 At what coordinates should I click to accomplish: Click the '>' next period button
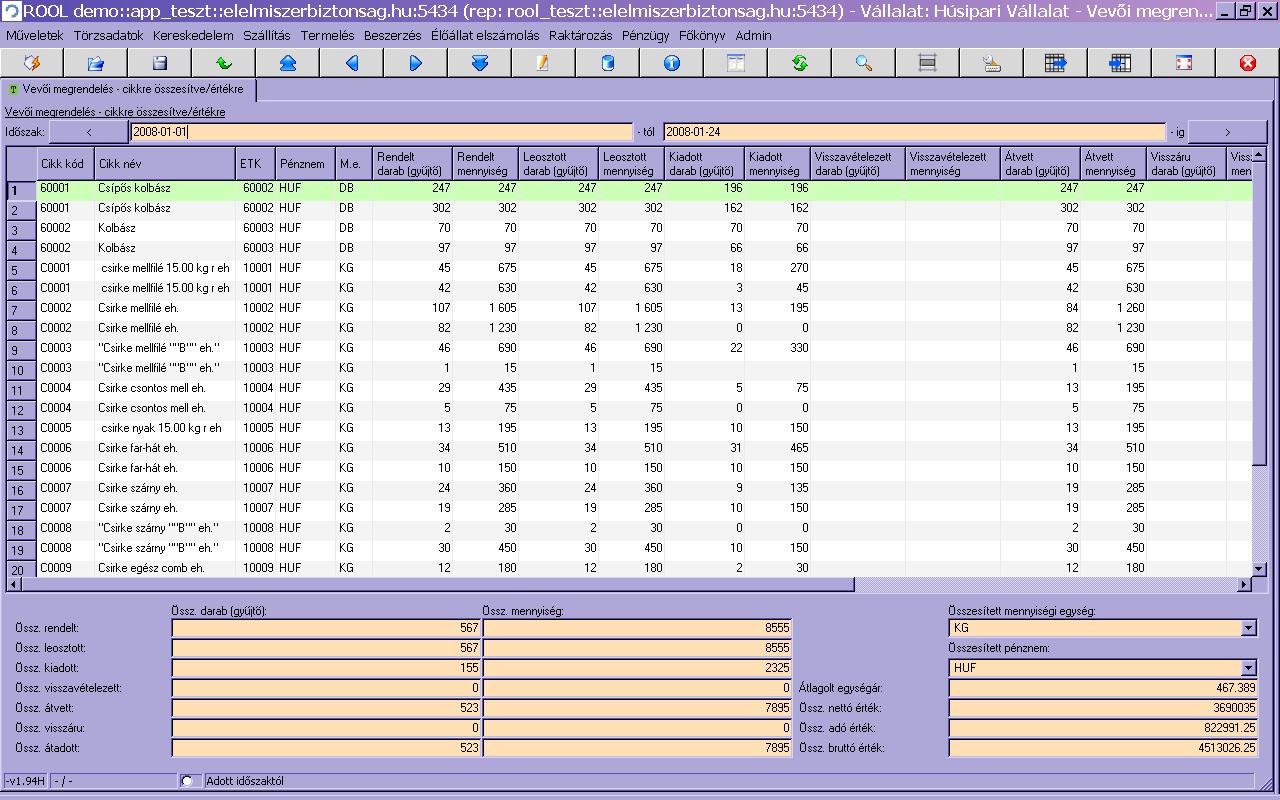[x=1227, y=132]
